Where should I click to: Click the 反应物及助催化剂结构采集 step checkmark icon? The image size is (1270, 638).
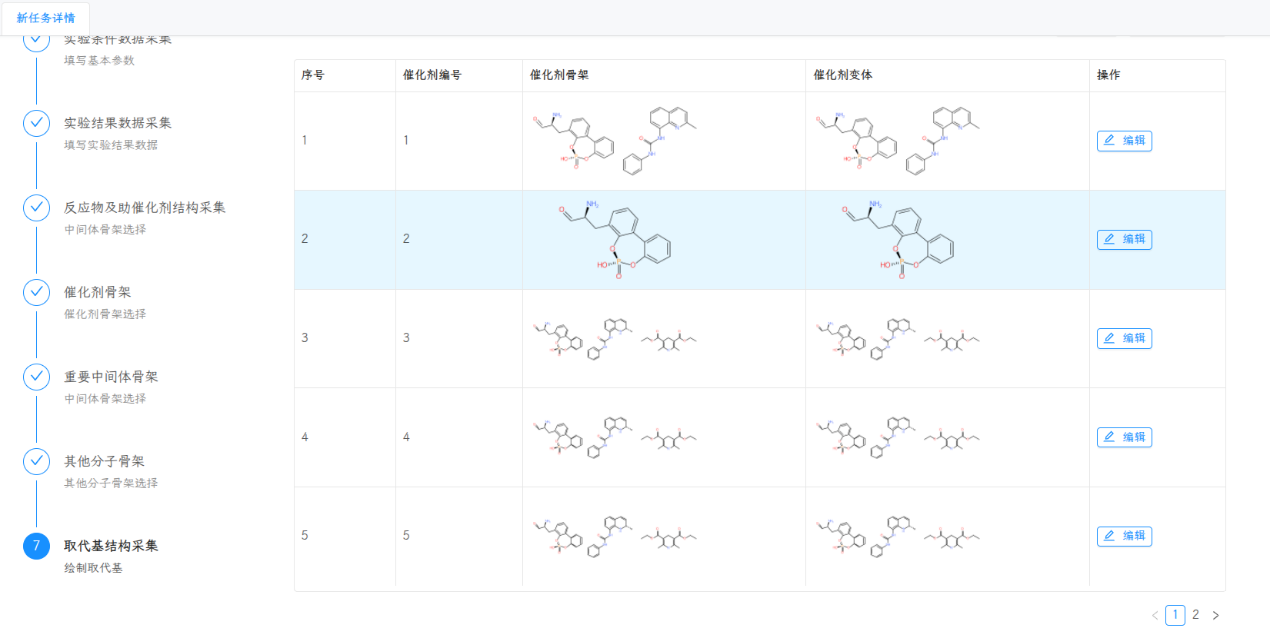point(36,207)
